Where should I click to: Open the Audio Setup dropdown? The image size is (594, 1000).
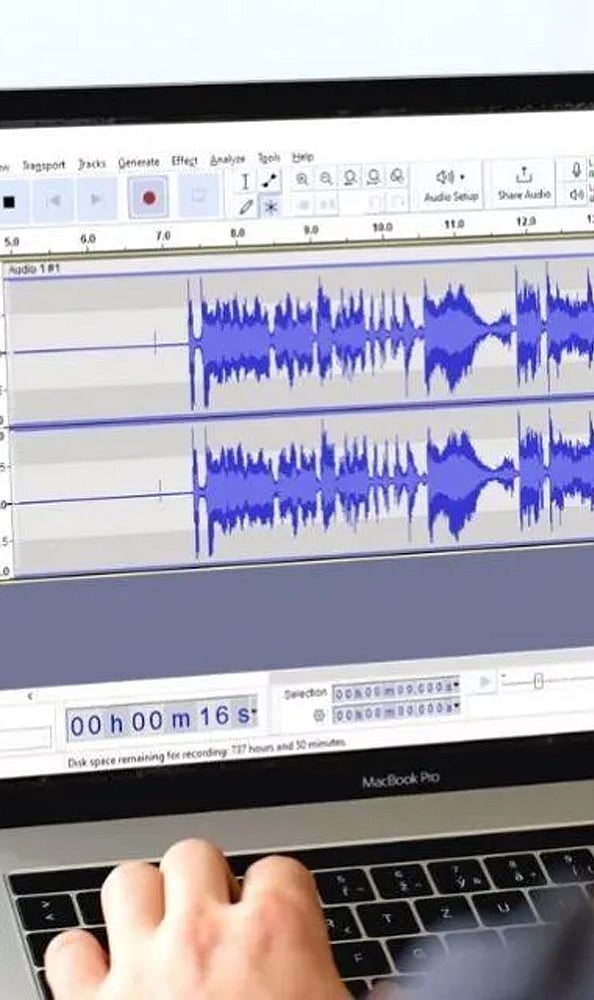450,185
